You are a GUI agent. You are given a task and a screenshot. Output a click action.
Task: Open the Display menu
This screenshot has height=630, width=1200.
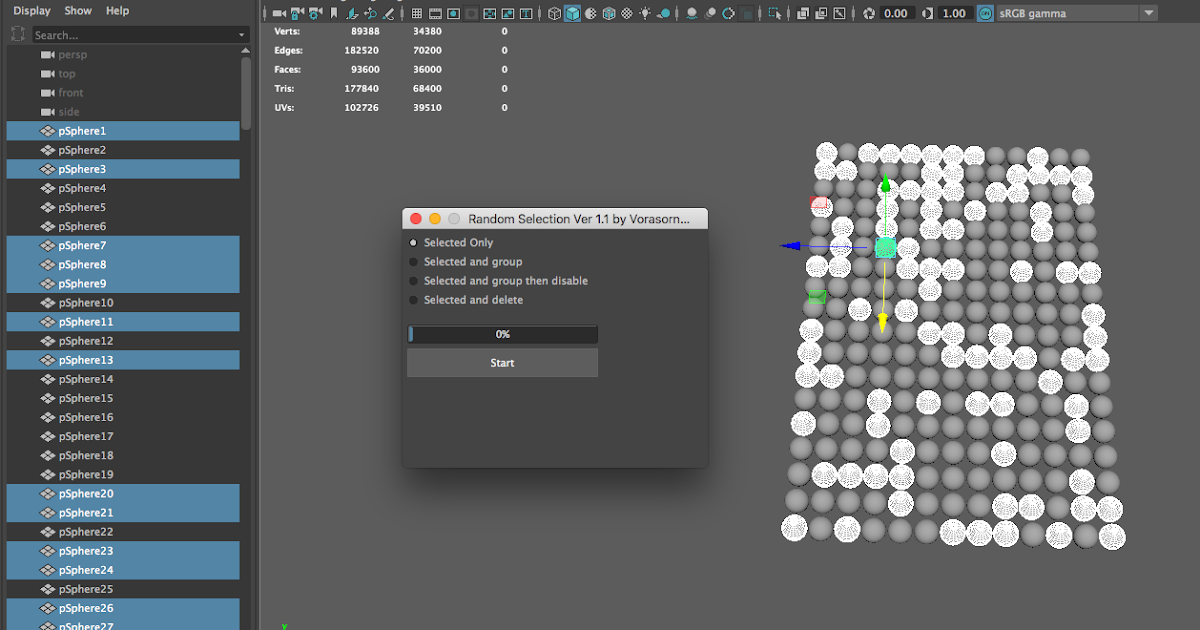click(x=31, y=11)
